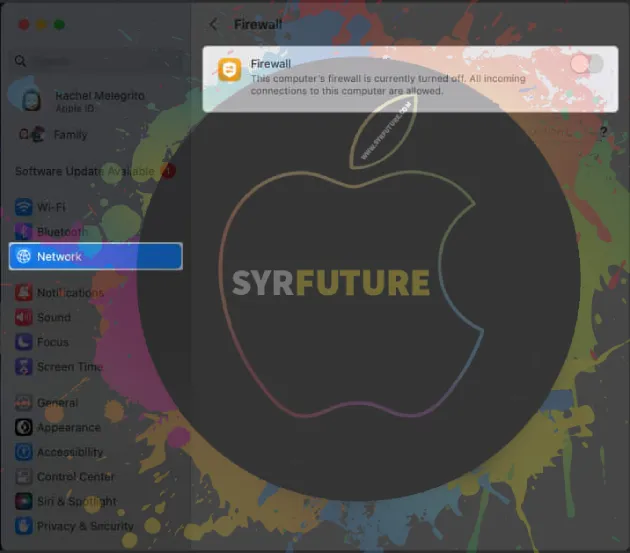Select the Sound speaker icon
Viewport: 630px width, 553px height.
pos(24,317)
